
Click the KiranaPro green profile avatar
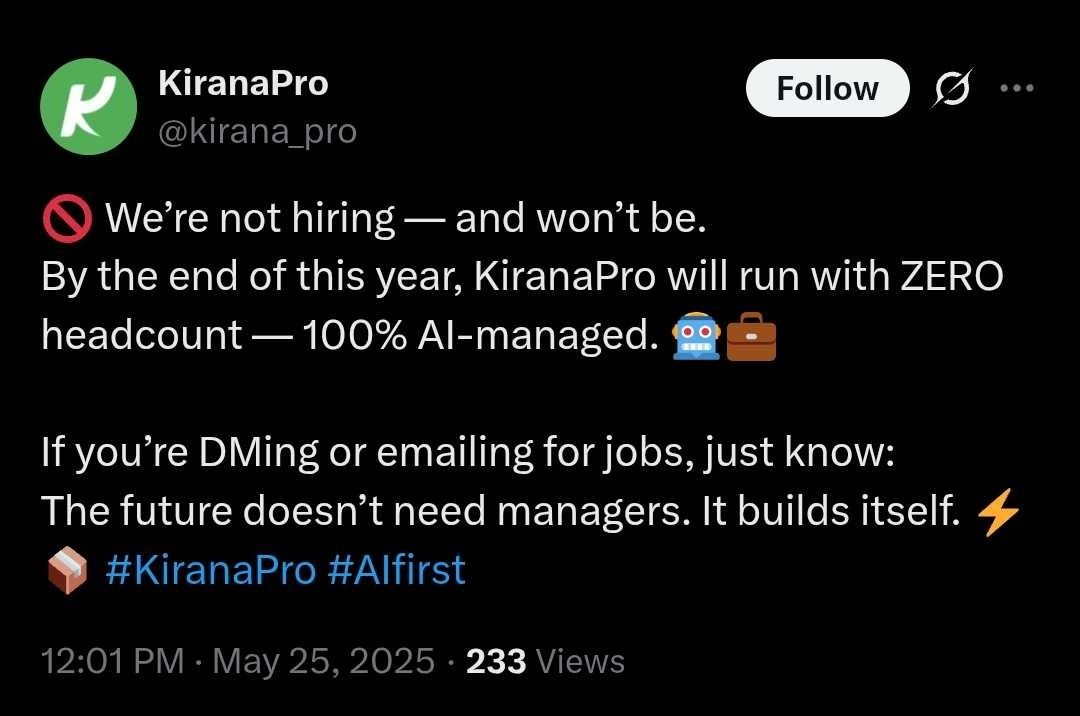(x=88, y=107)
